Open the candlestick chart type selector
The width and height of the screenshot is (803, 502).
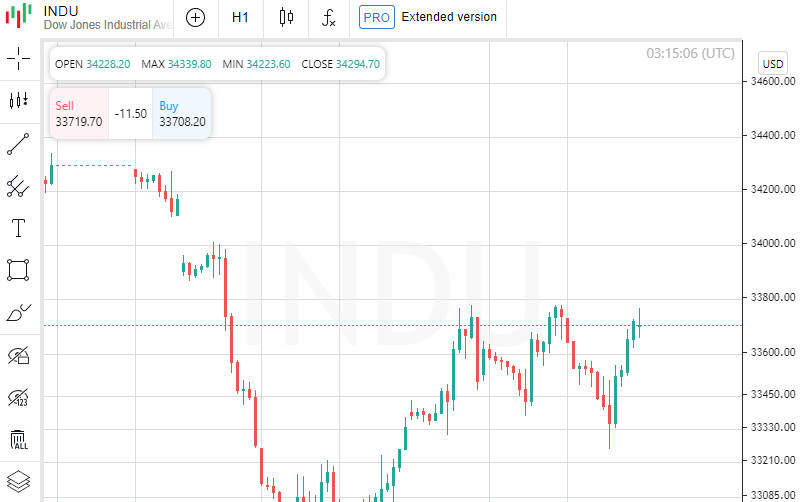click(x=287, y=17)
